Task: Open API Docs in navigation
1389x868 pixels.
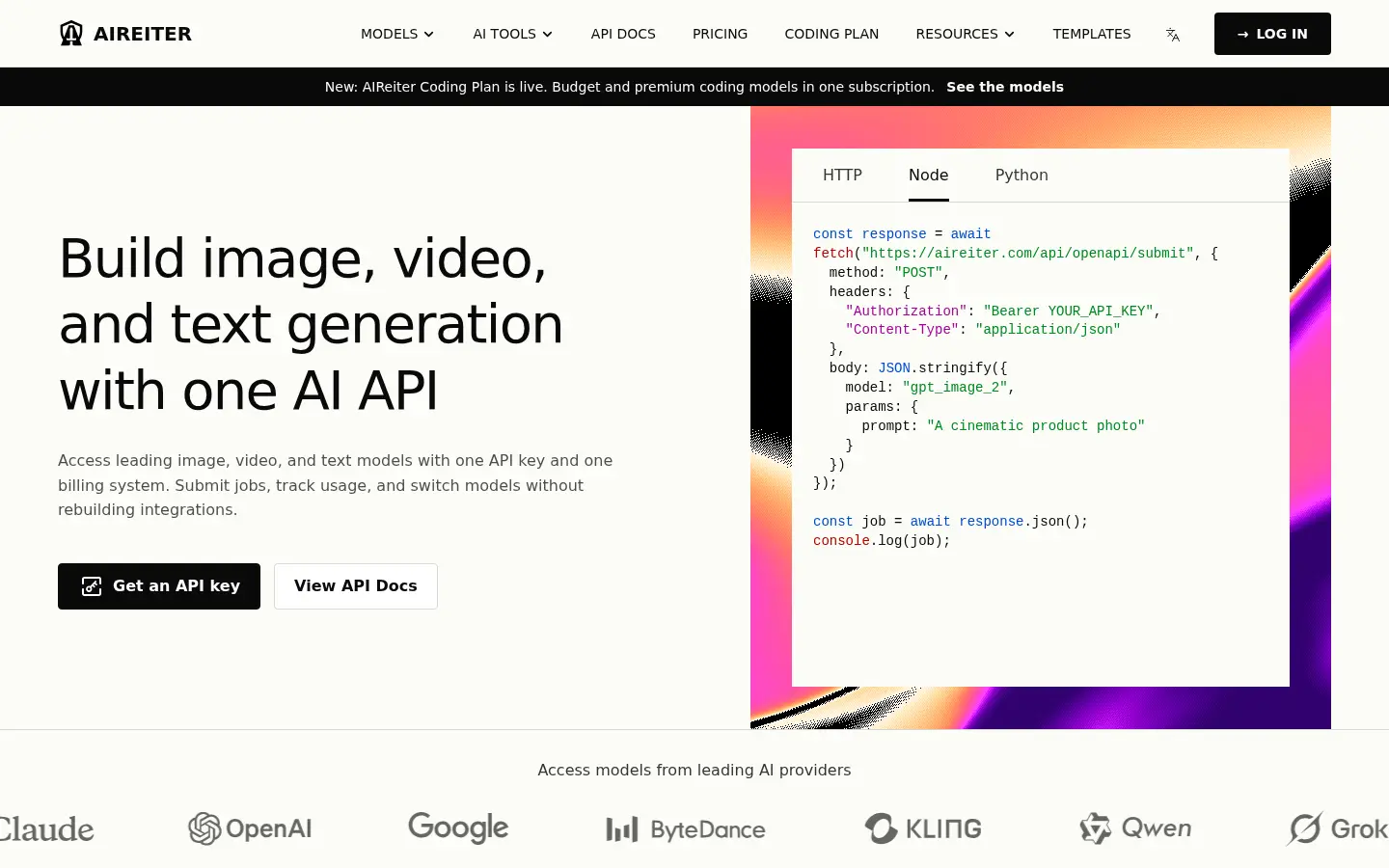Action: tap(623, 34)
